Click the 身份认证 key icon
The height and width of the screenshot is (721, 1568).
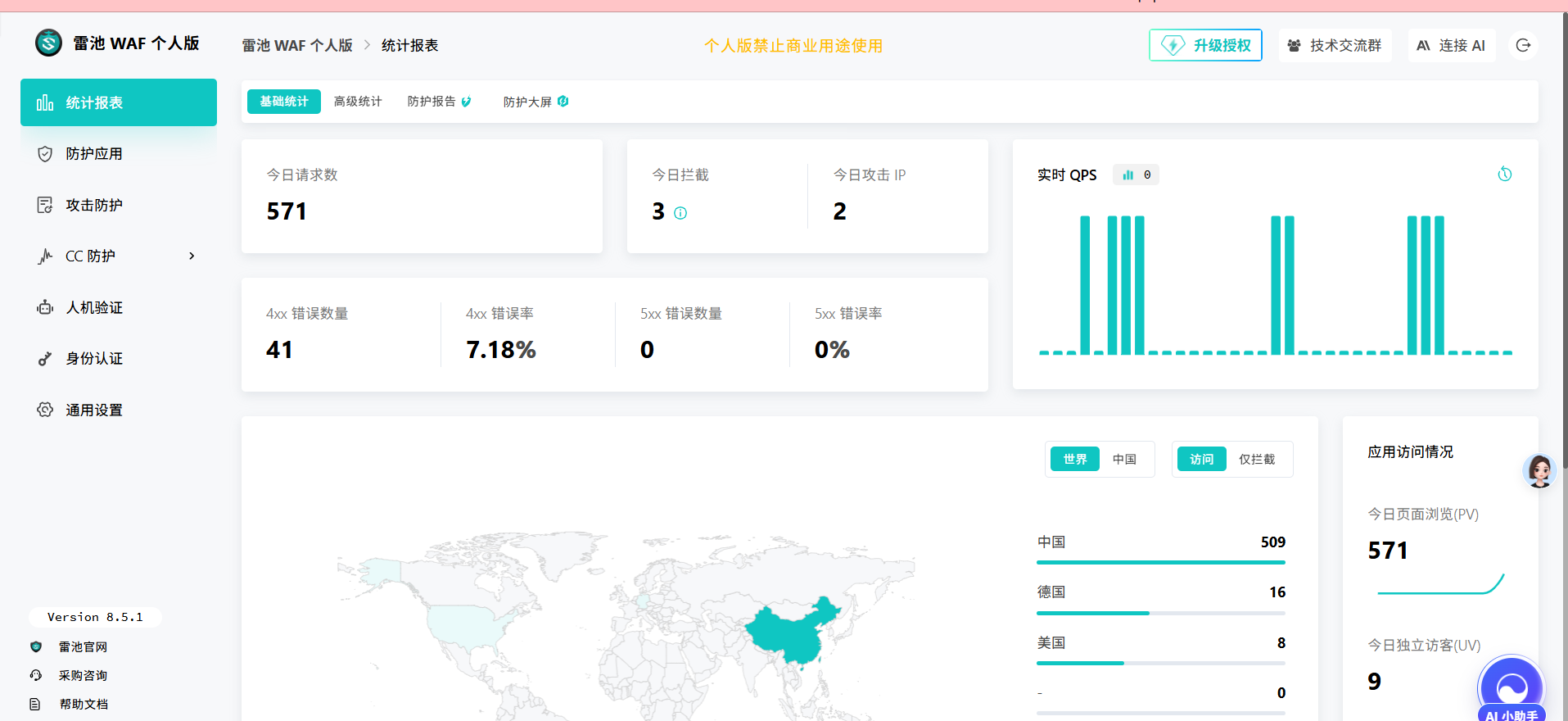[45, 359]
